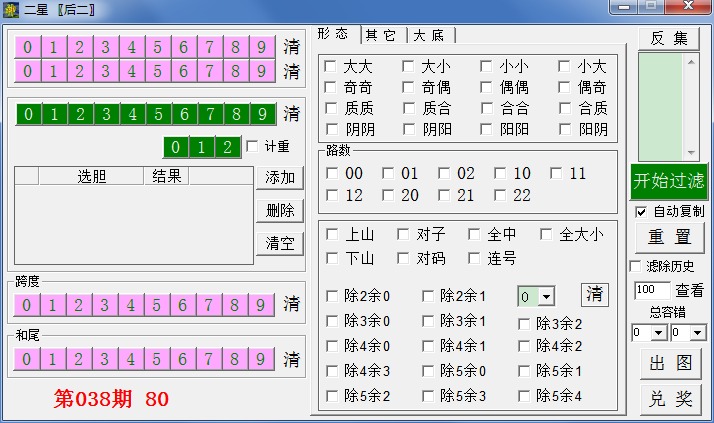Click the app icon in the title bar

click(x=11, y=10)
